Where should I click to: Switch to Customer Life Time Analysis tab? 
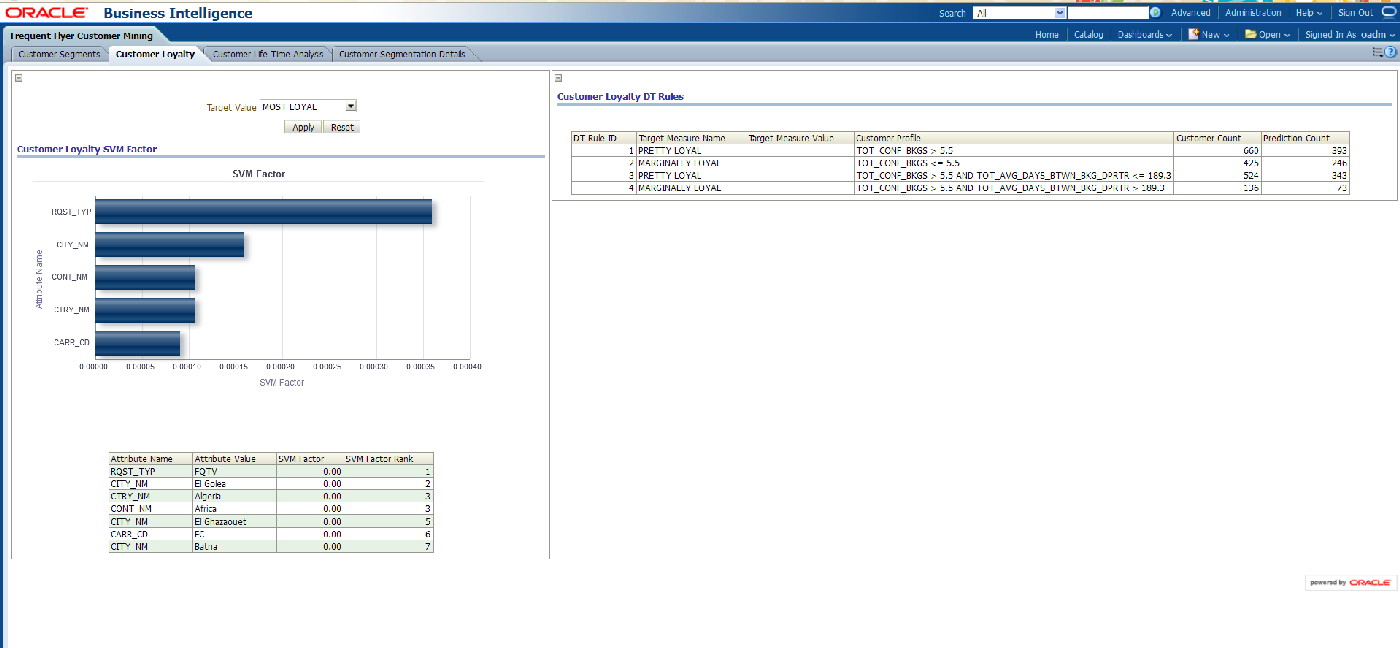point(268,54)
